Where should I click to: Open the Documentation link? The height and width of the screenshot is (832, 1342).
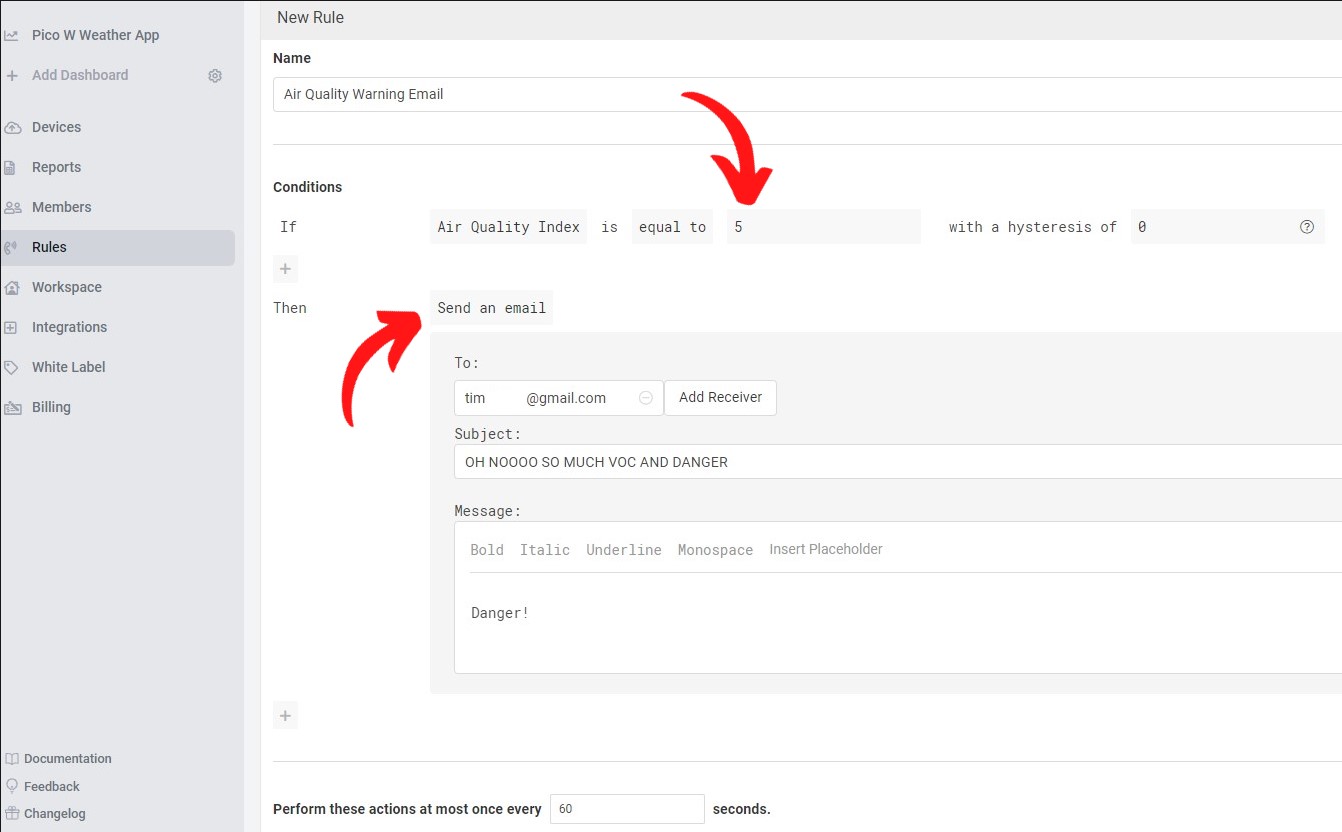(x=67, y=759)
